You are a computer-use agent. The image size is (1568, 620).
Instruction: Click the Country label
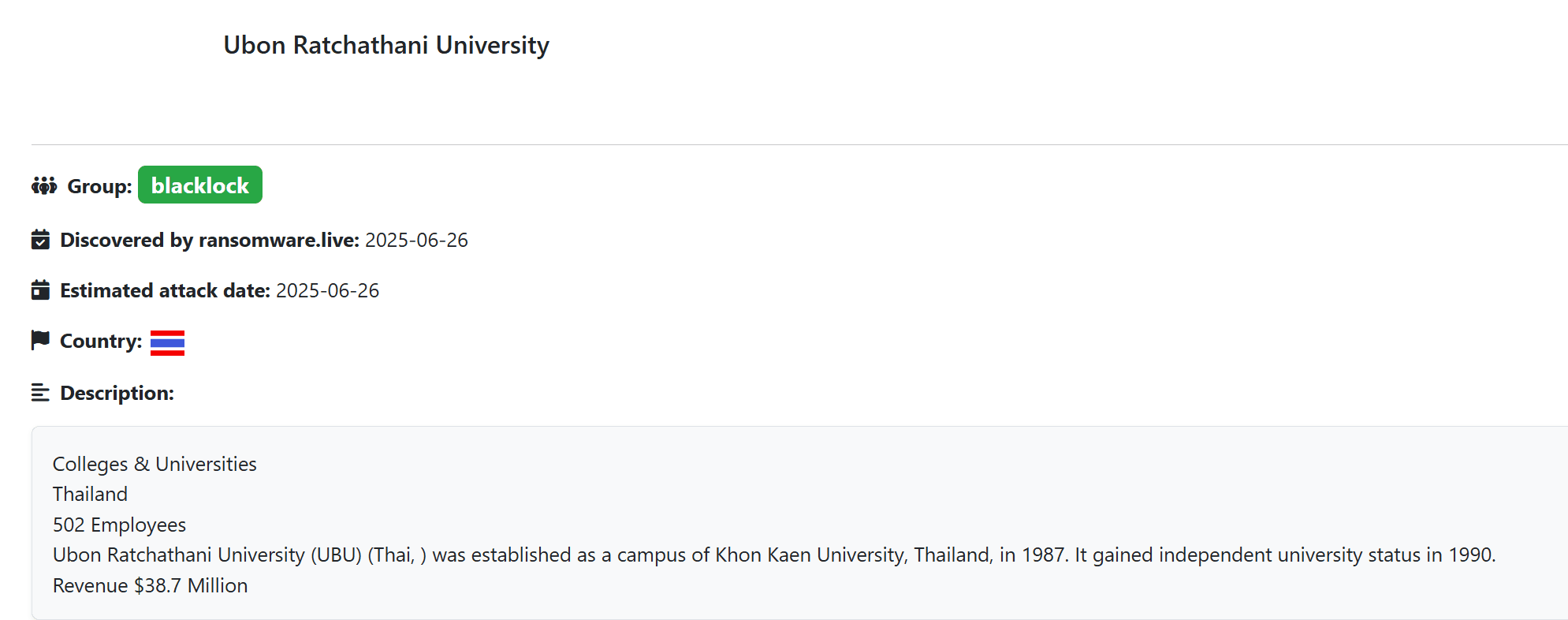[101, 341]
